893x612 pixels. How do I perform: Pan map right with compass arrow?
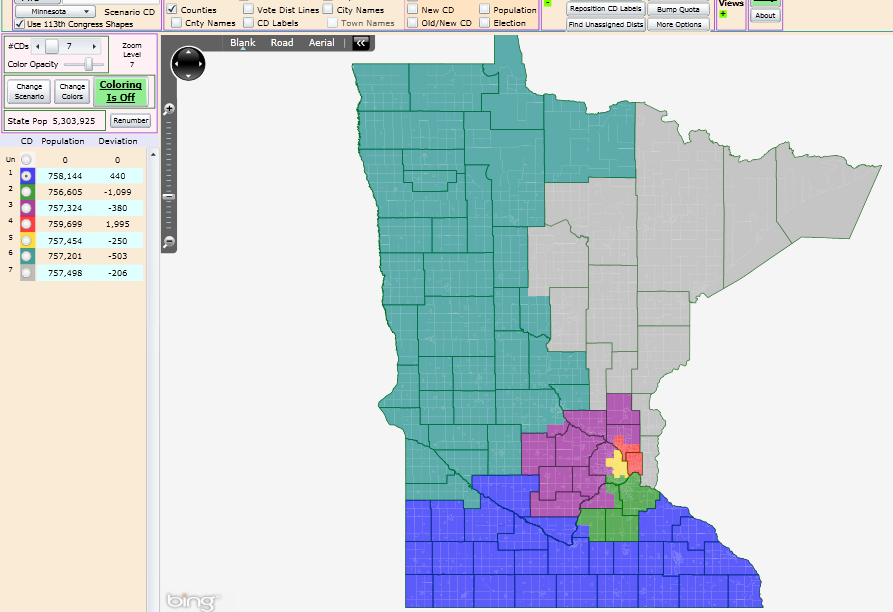pyautogui.click(x=200, y=64)
